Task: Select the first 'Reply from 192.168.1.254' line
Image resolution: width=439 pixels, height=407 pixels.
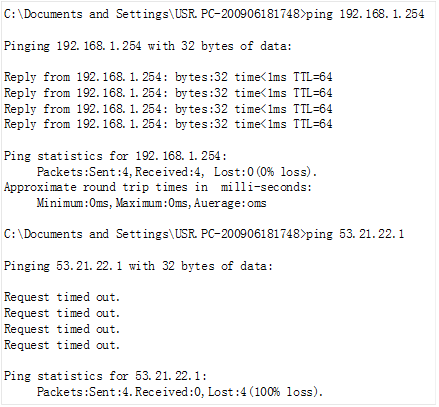Action: (168, 77)
